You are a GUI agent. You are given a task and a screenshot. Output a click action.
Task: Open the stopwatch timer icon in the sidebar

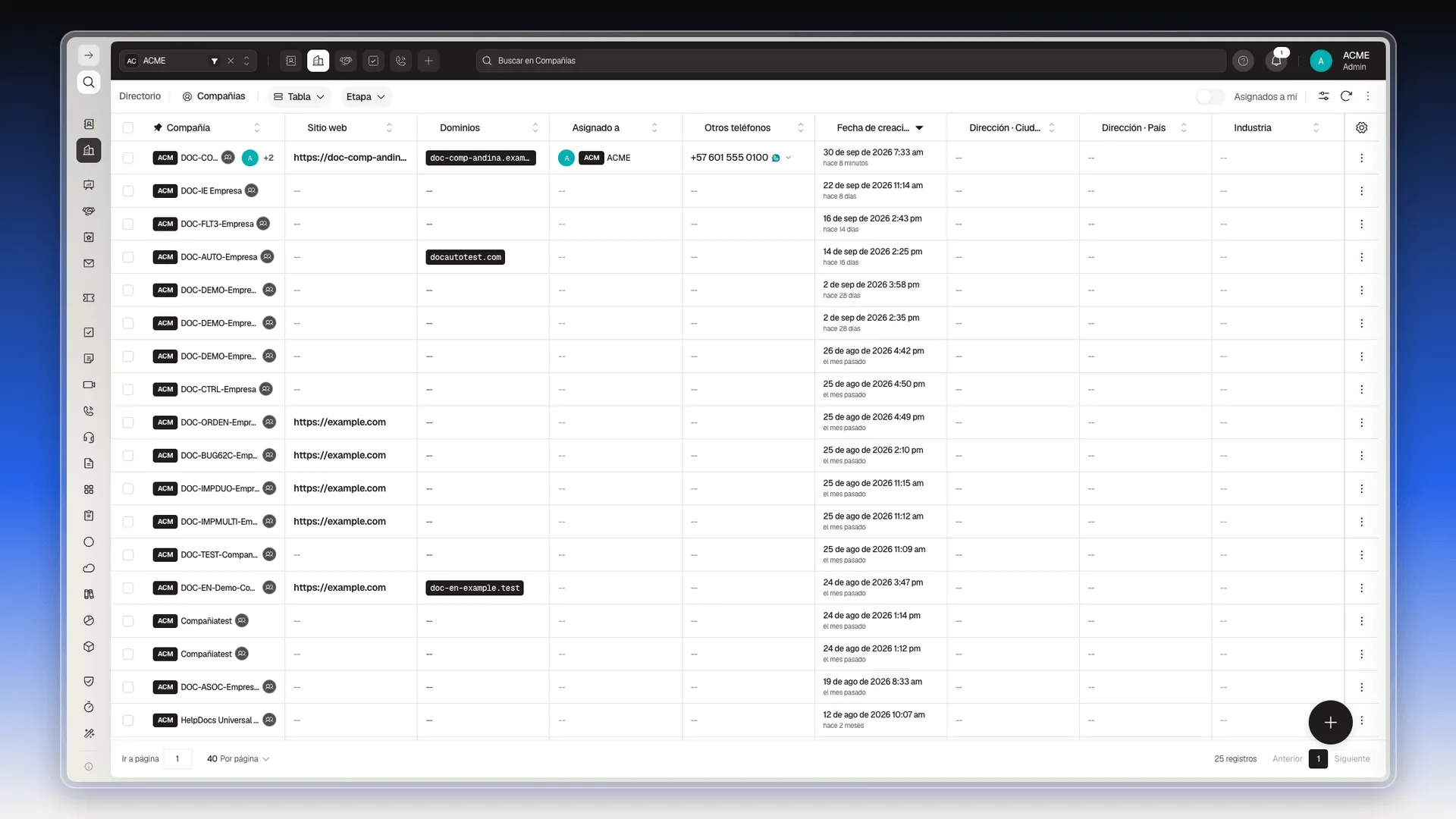click(x=89, y=707)
